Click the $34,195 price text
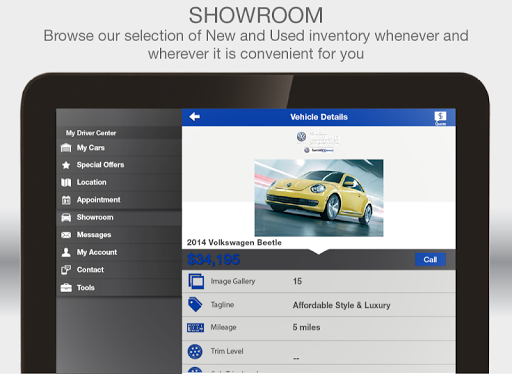This screenshot has height=374, width=512. (213, 260)
